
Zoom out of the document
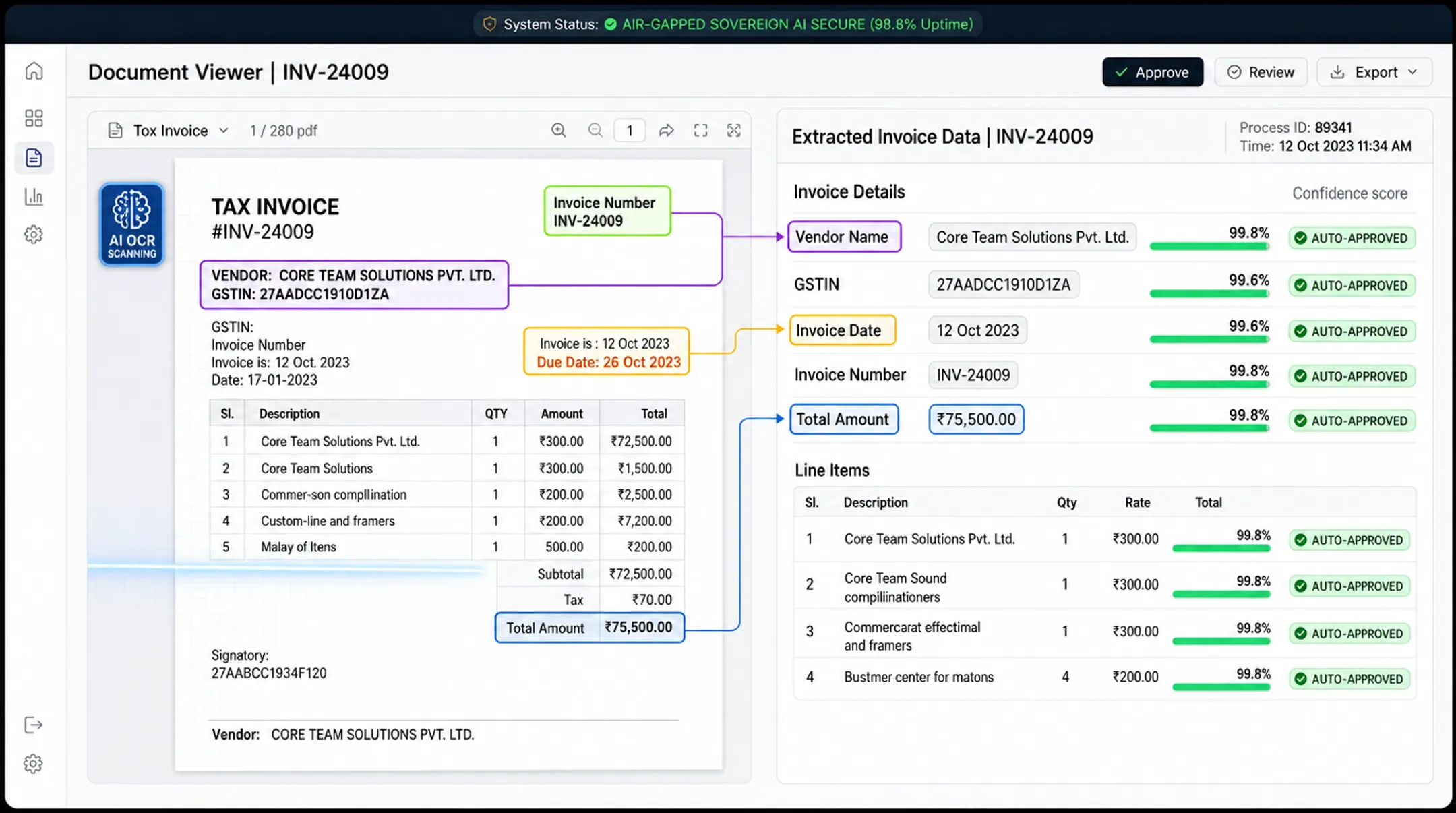[x=595, y=130]
